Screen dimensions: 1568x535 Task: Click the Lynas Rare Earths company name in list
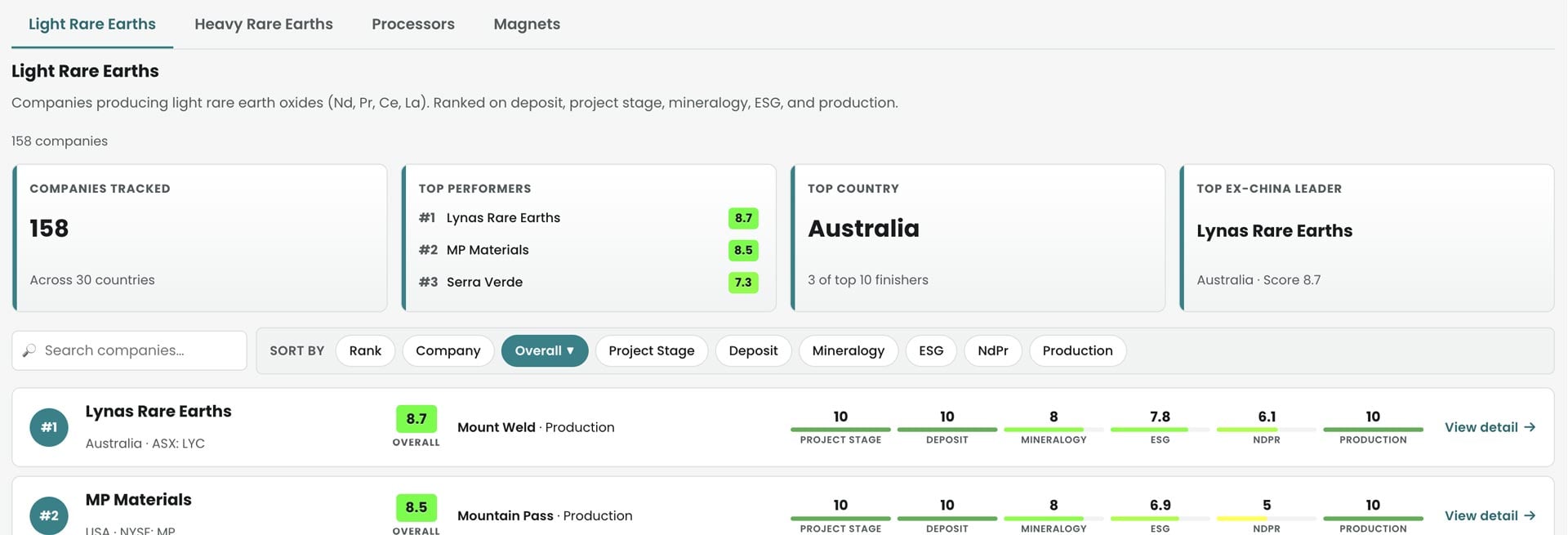click(158, 412)
